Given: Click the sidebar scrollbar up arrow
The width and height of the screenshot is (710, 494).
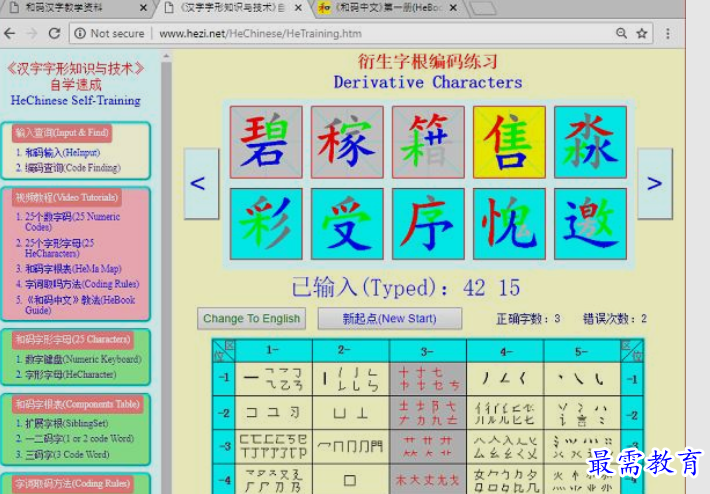Looking at the screenshot, I should point(166,57).
